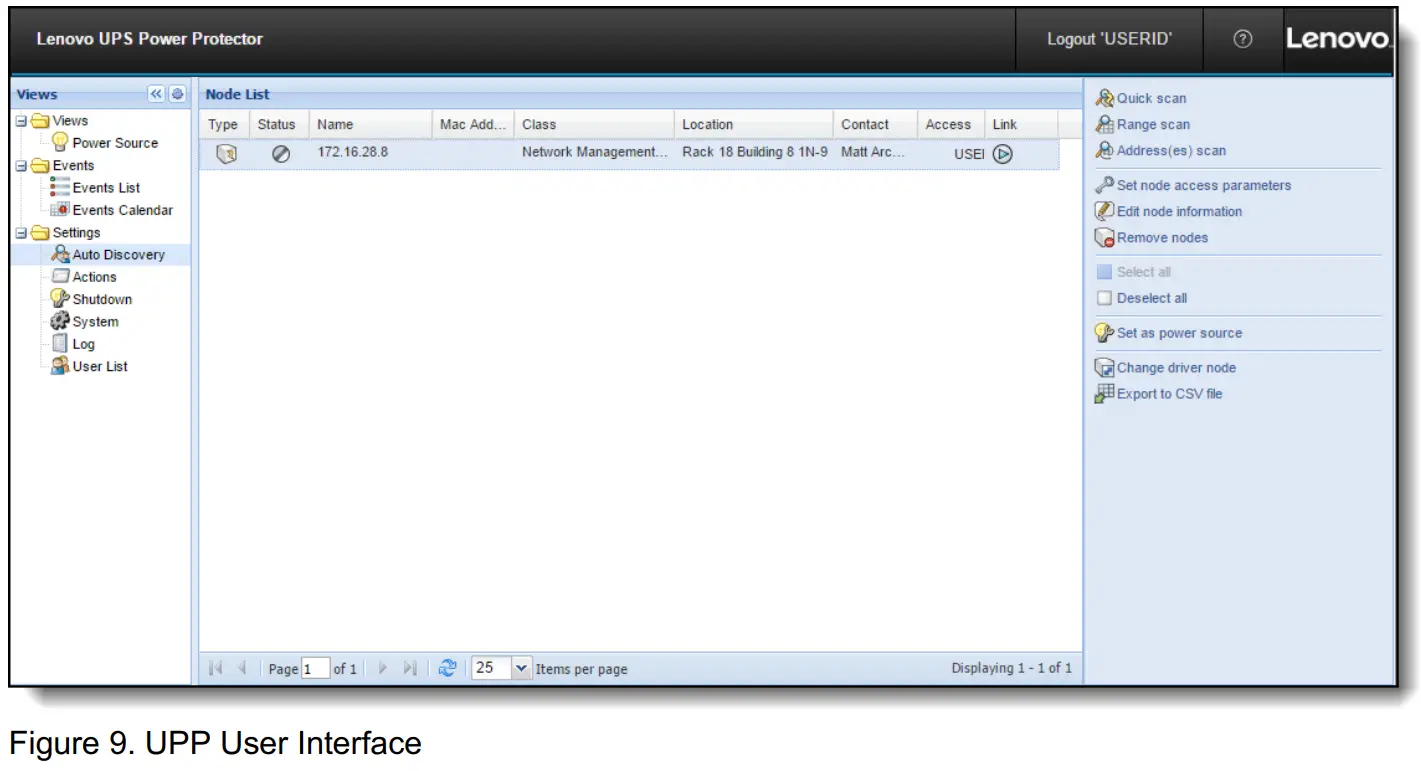Click the Export to CSV file grid icon
Viewport: 1421px width, 771px height.
coord(1105,393)
